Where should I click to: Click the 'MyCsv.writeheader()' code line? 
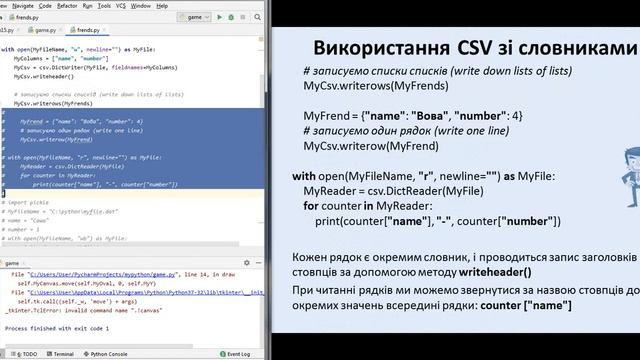pyautogui.click(x=44, y=76)
